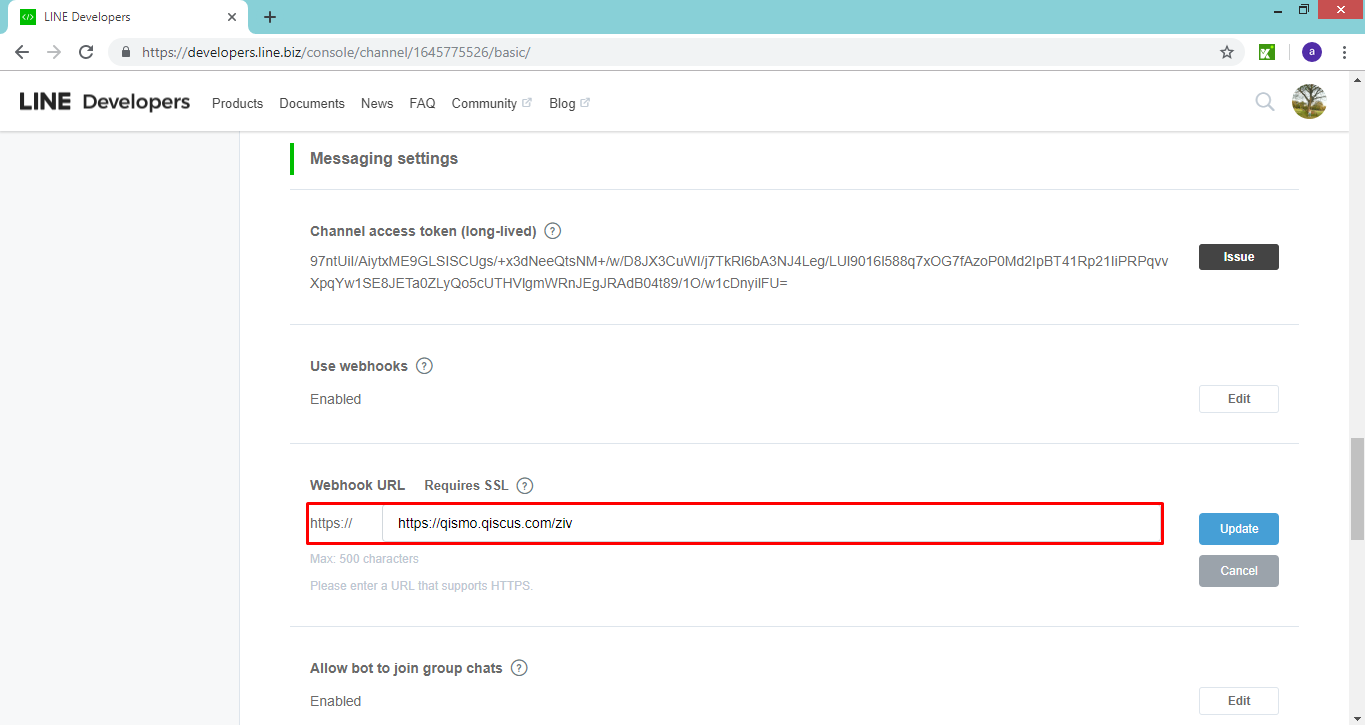The width and height of the screenshot is (1365, 725).
Task: Click Issue button for channel access token
Action: pyautogui.click(x=1238, y=257)
